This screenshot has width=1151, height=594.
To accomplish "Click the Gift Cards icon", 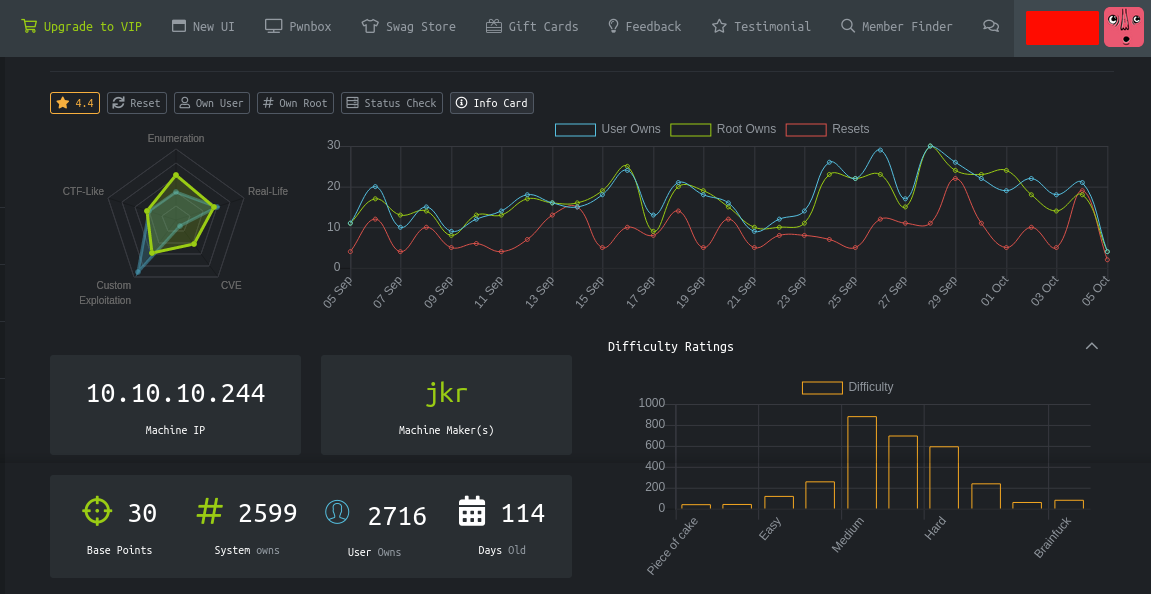I will click(493, 26).
